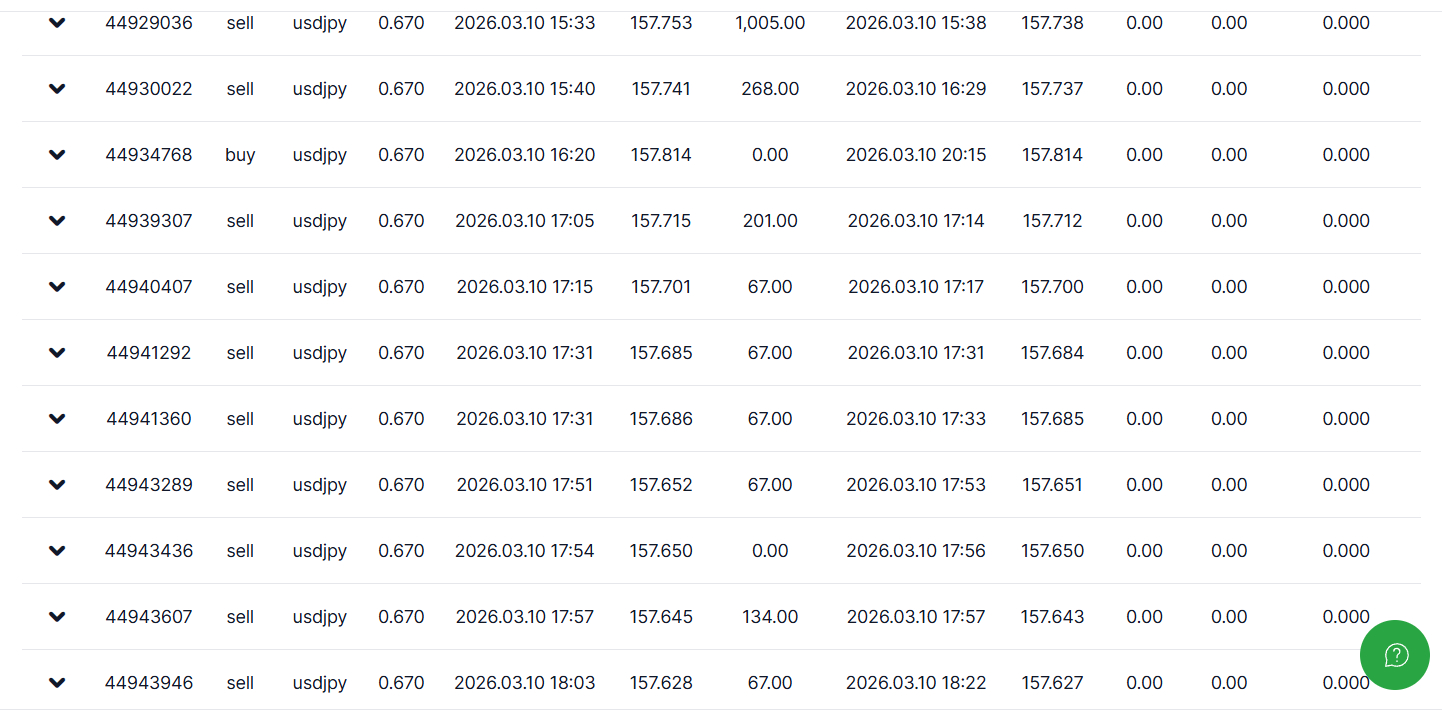
Task: Click open price 157.645
Action: [x=661, y=617]
